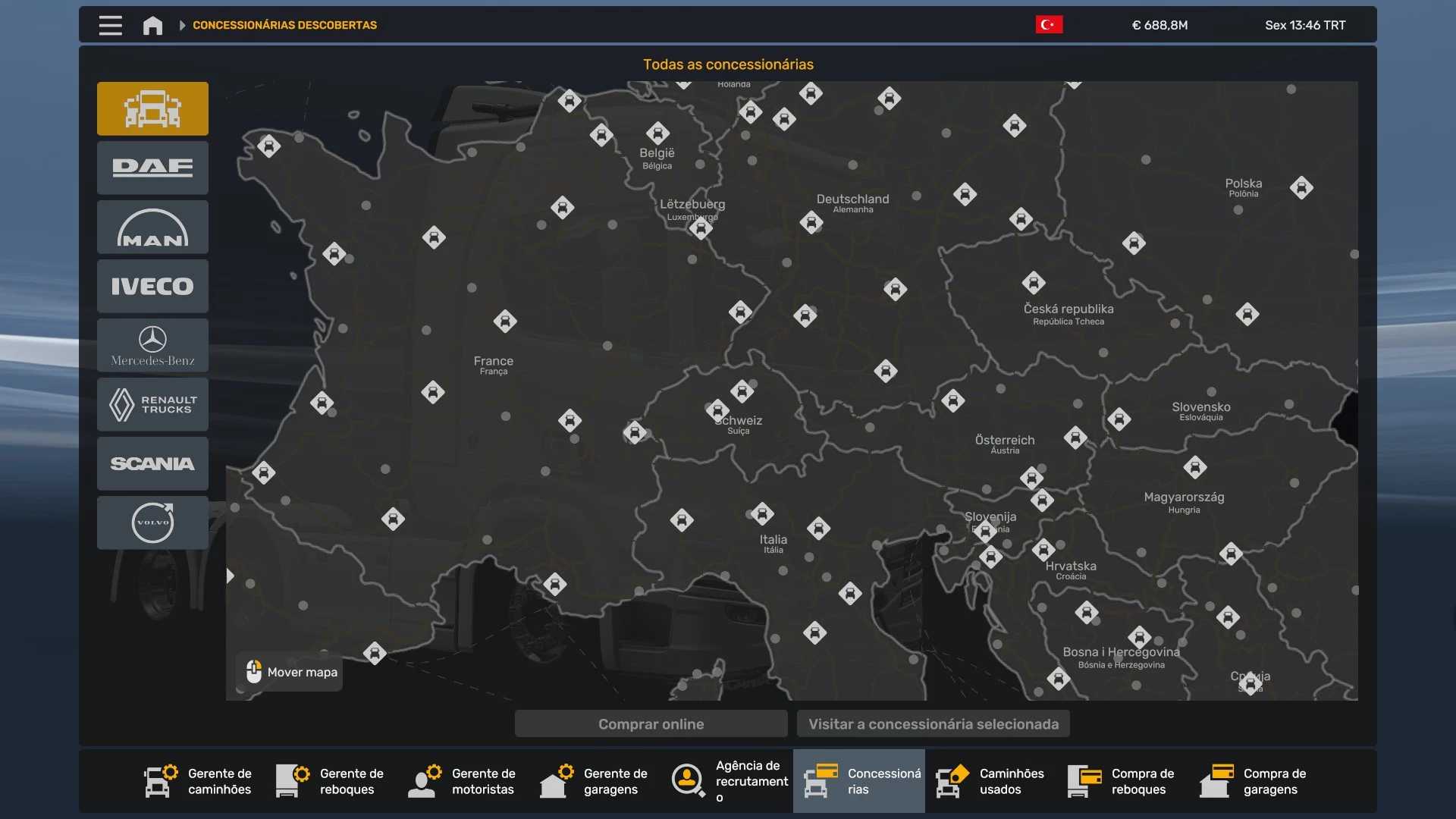Go to home screen icon
The height and width of the screenshot is (819, 1456).
point(152,25)
